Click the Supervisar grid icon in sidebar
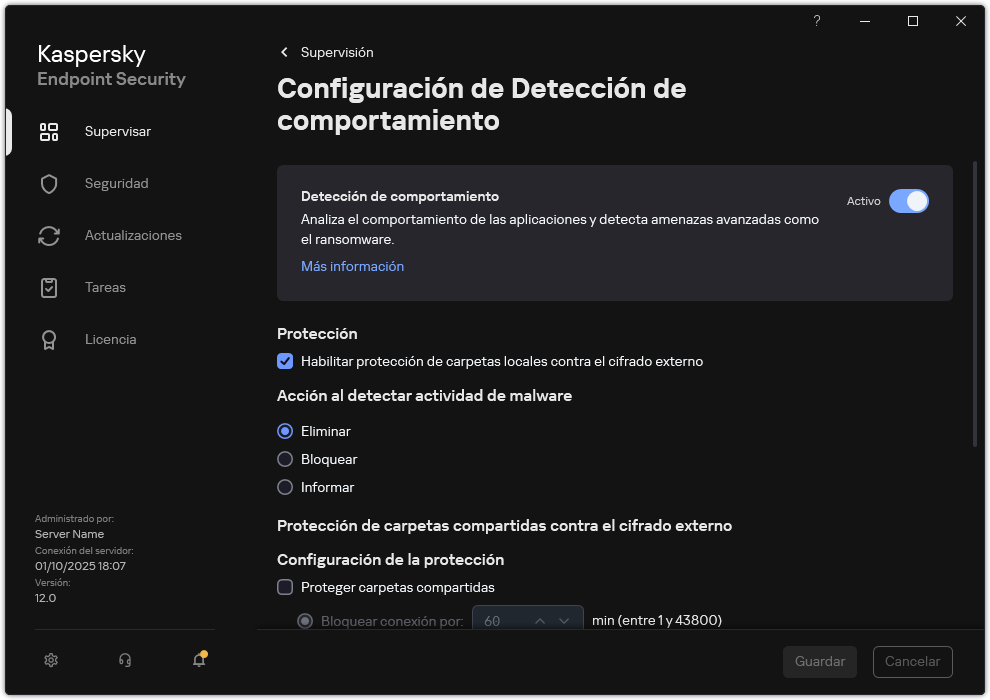This screenshot has width=990, height=700. [49, 131]
